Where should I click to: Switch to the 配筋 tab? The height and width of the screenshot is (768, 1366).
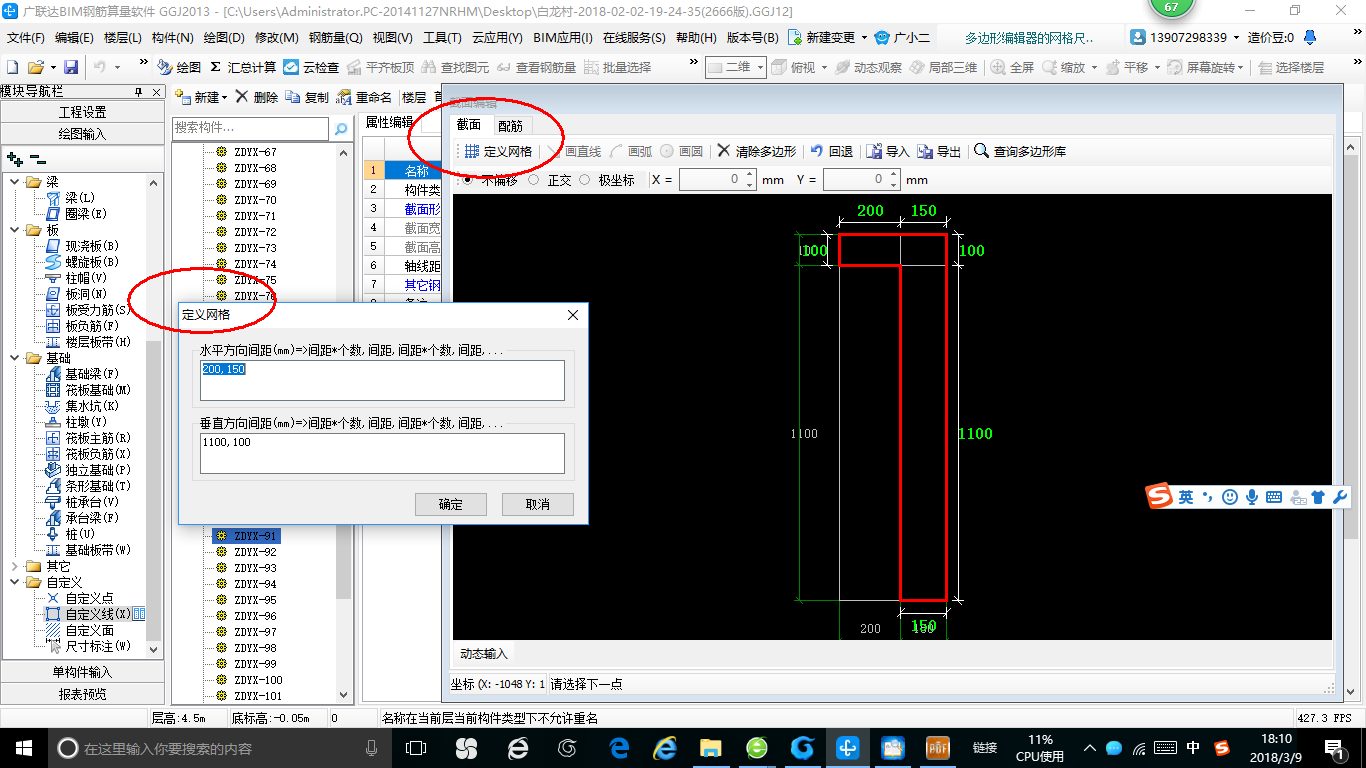(510, 126)
